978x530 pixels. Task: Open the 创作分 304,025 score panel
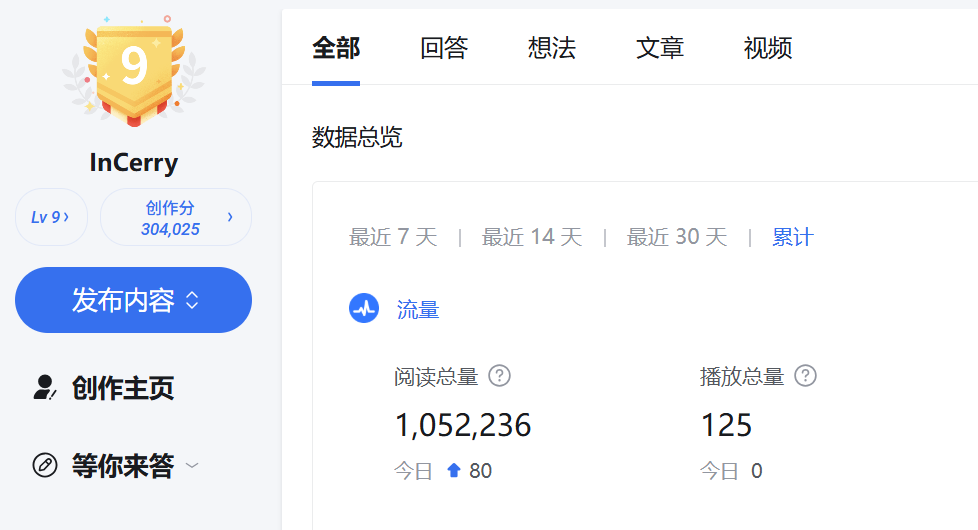(x=176, y=217)
